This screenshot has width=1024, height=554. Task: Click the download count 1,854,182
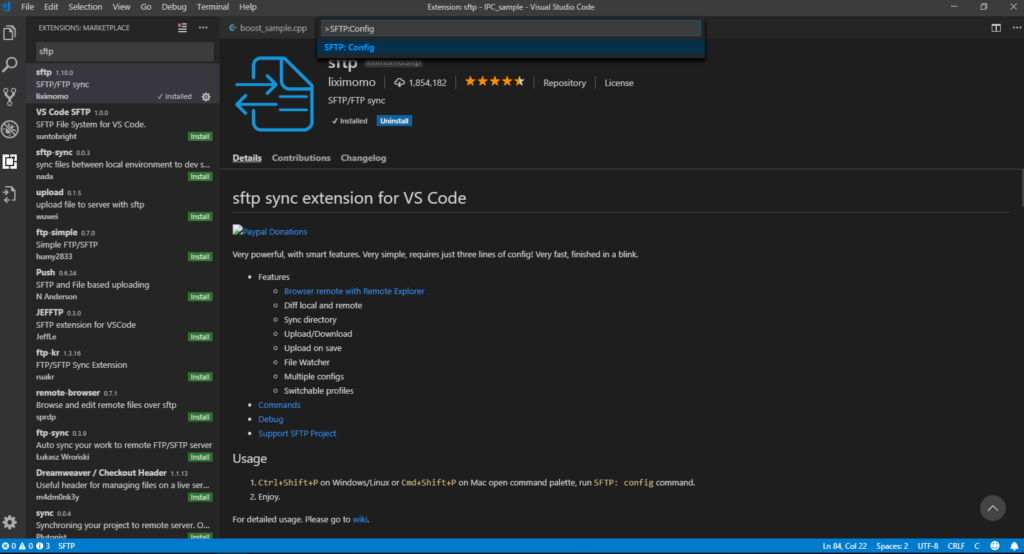point(421,83)
